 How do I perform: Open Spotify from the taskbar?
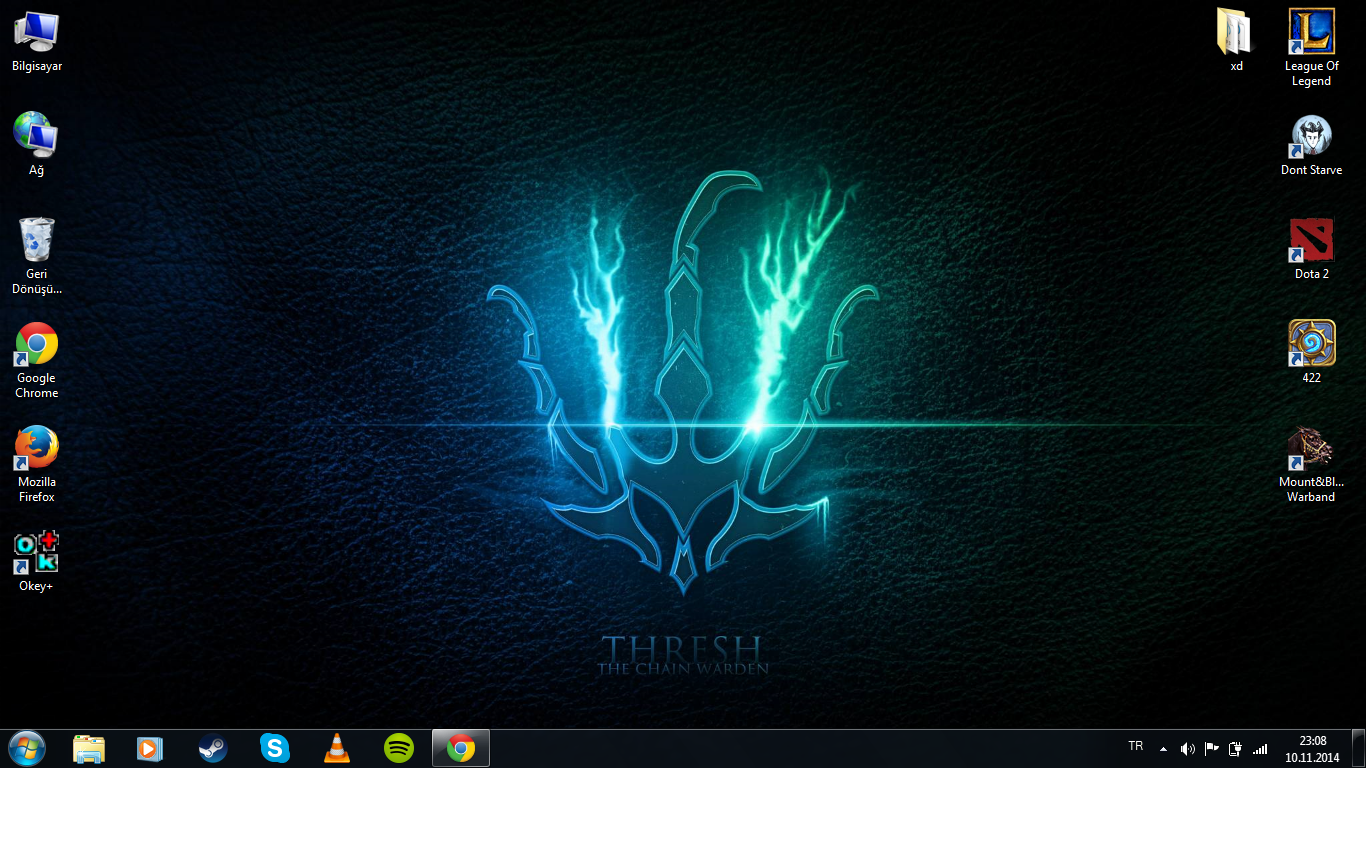tap(399, 748)
